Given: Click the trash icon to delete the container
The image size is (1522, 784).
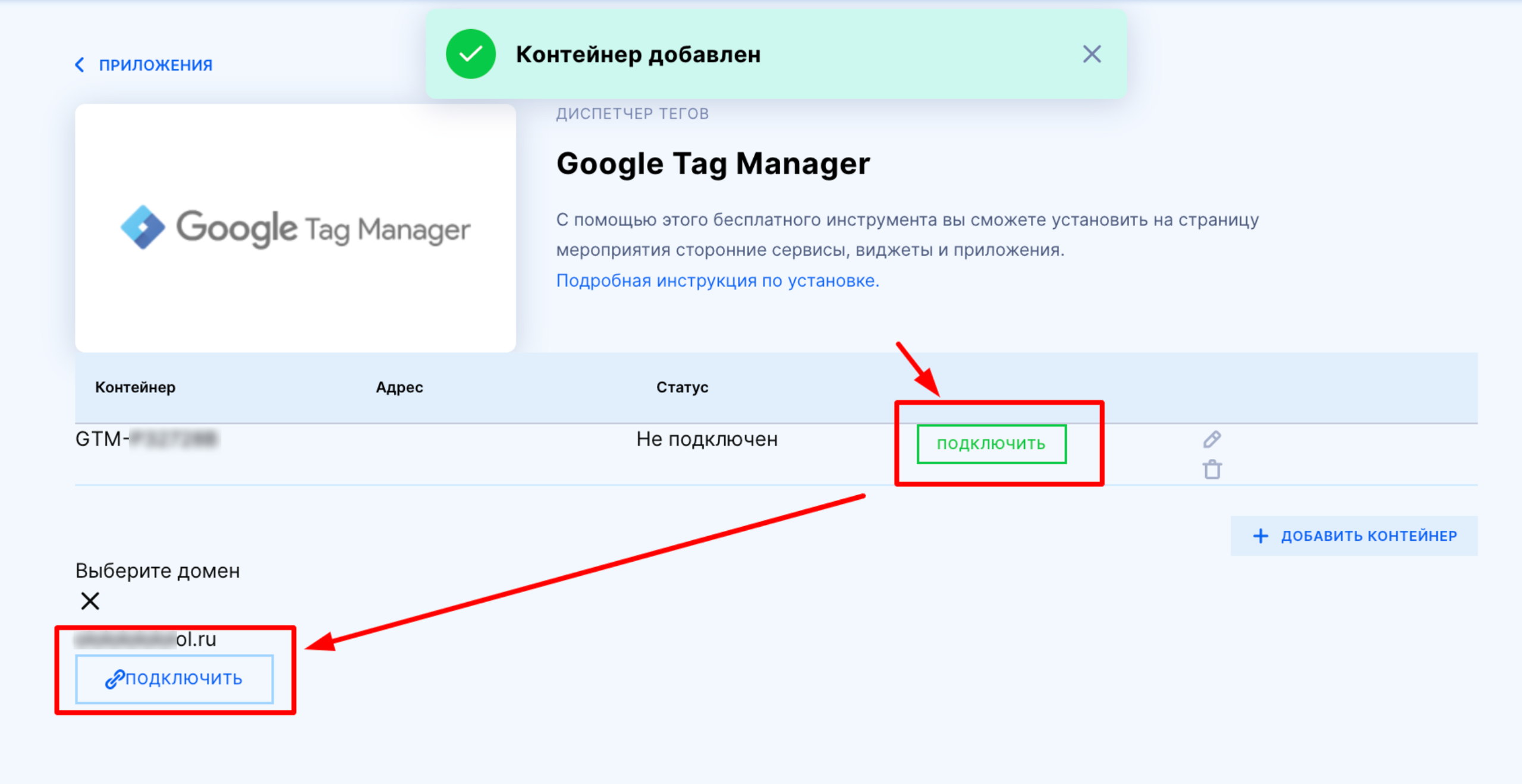Looking at the screenshot, I should (x=1212, y=469).
